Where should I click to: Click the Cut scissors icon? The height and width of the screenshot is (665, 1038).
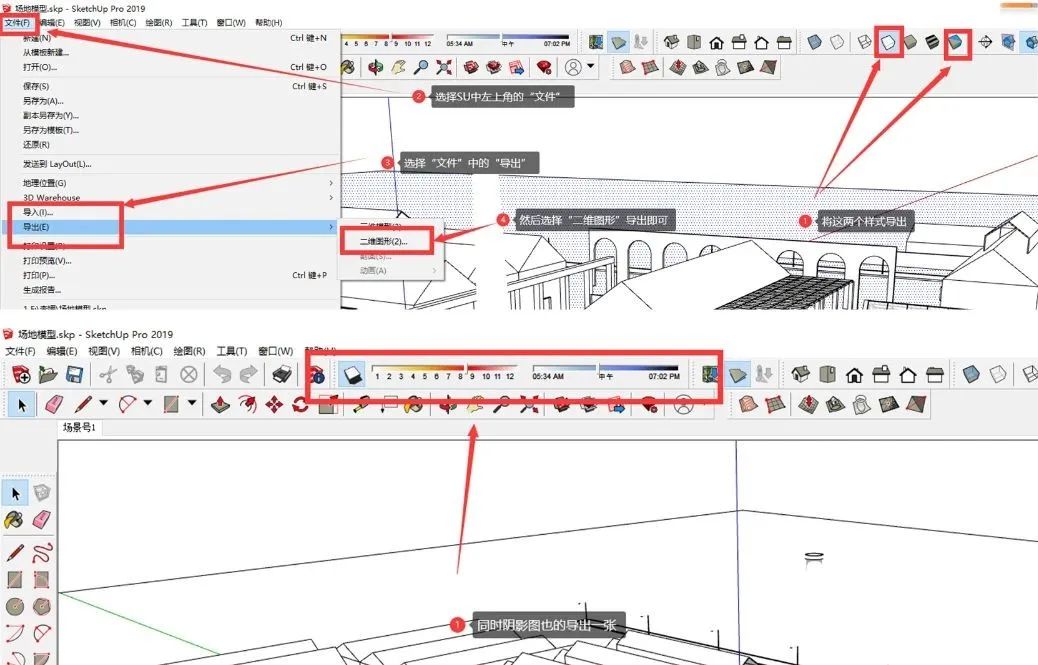point(108,375)
